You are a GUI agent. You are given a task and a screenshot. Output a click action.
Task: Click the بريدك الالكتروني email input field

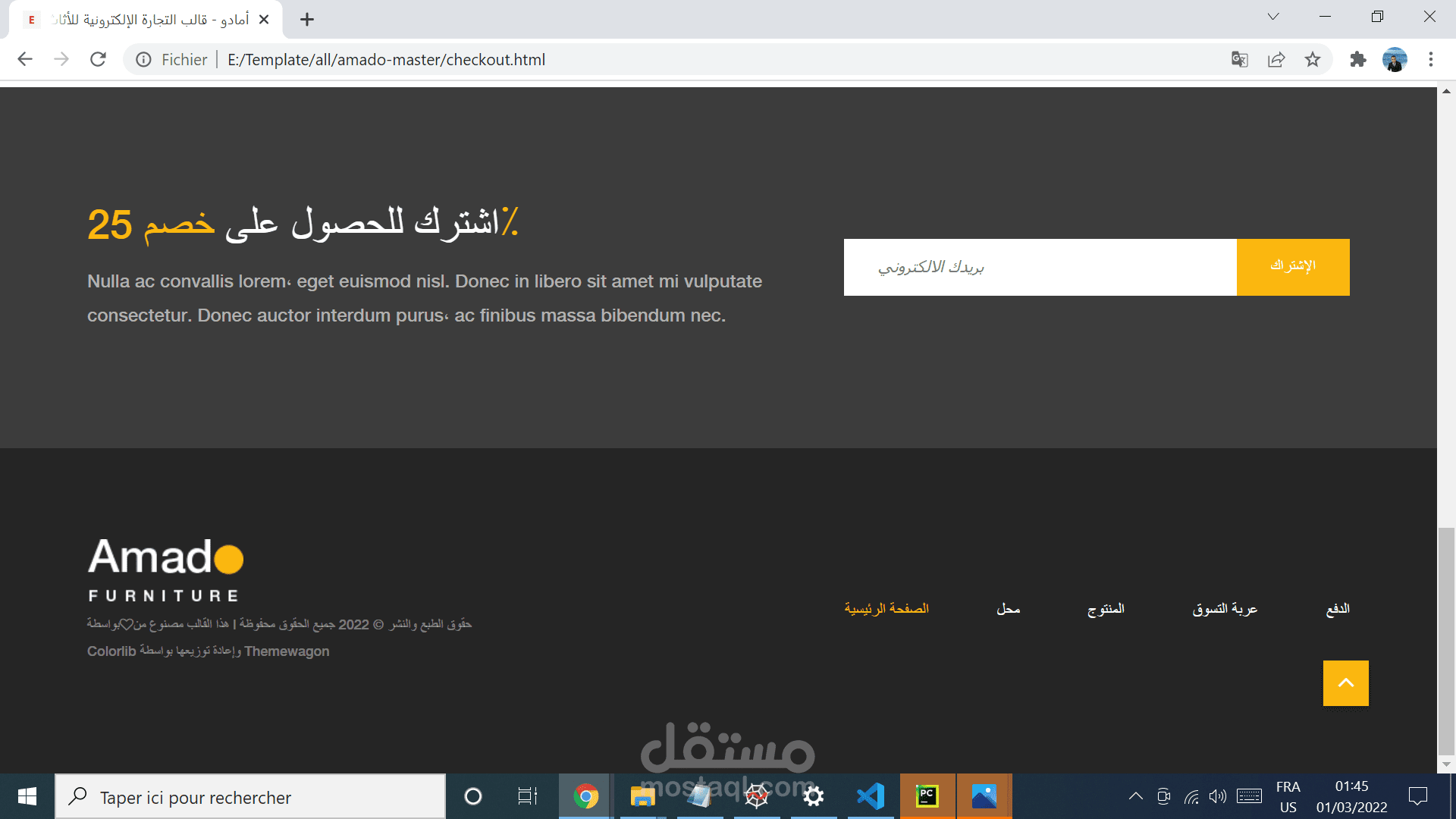click(x=1040, y=267)
